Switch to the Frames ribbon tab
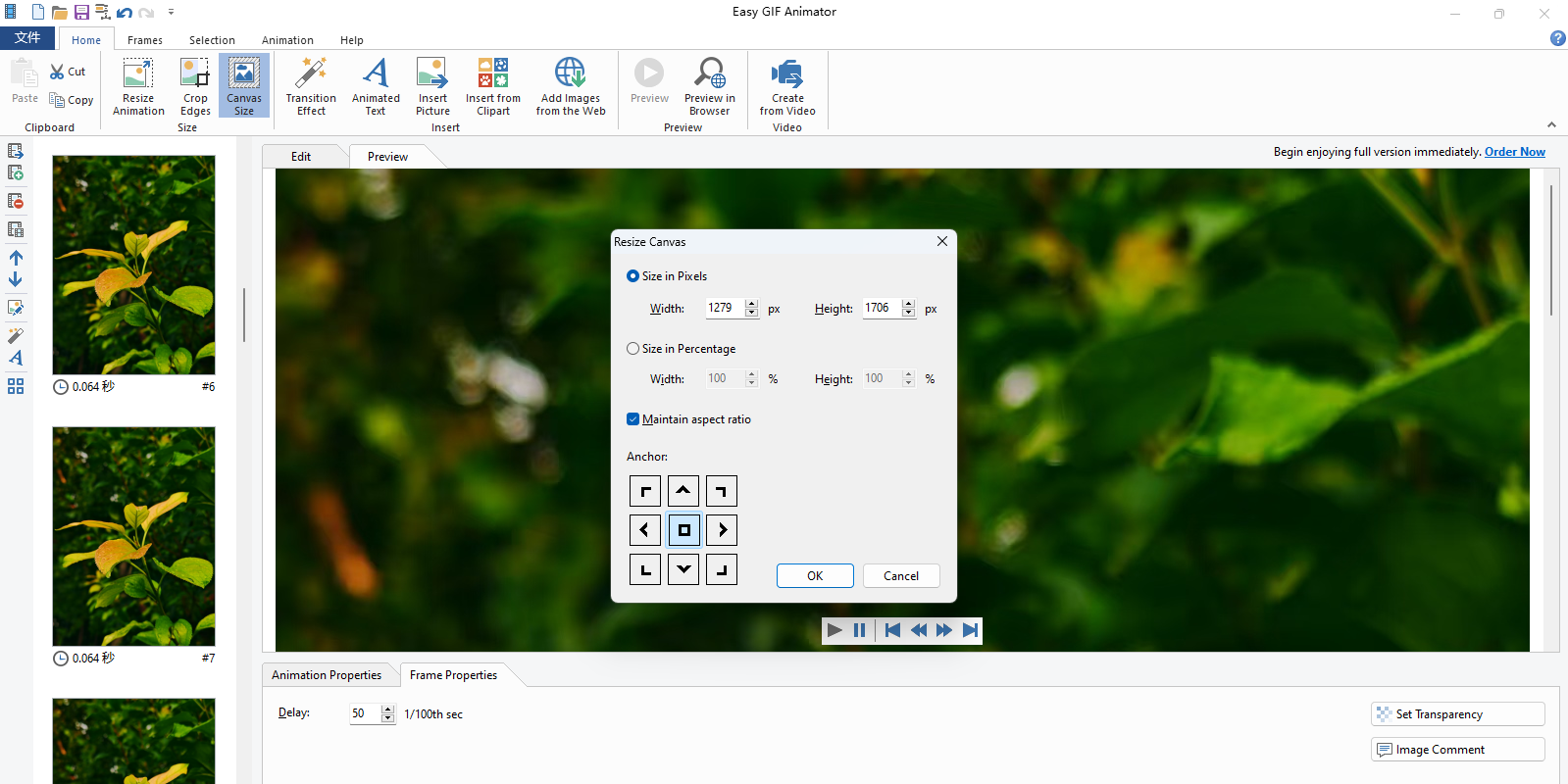The image size is (1568, 784). tap(145, 40)
